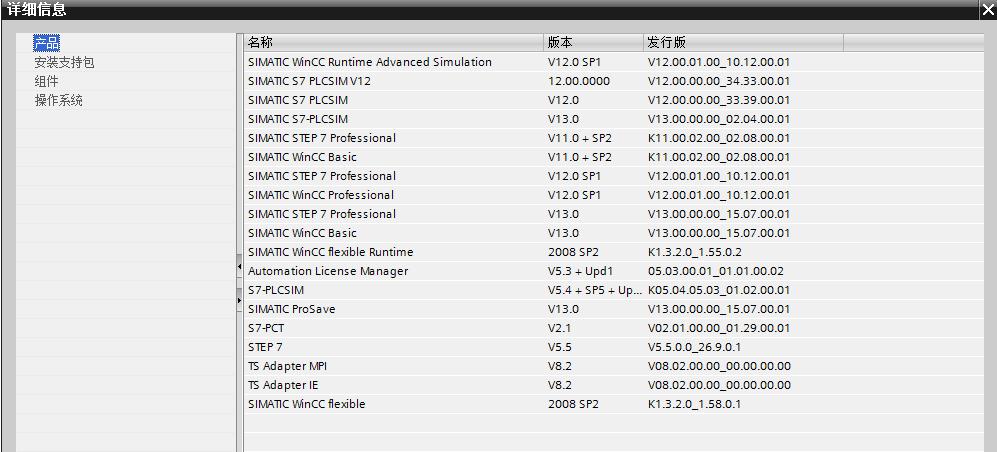Close the 详细信息 dialog

[x=987, y=10]
